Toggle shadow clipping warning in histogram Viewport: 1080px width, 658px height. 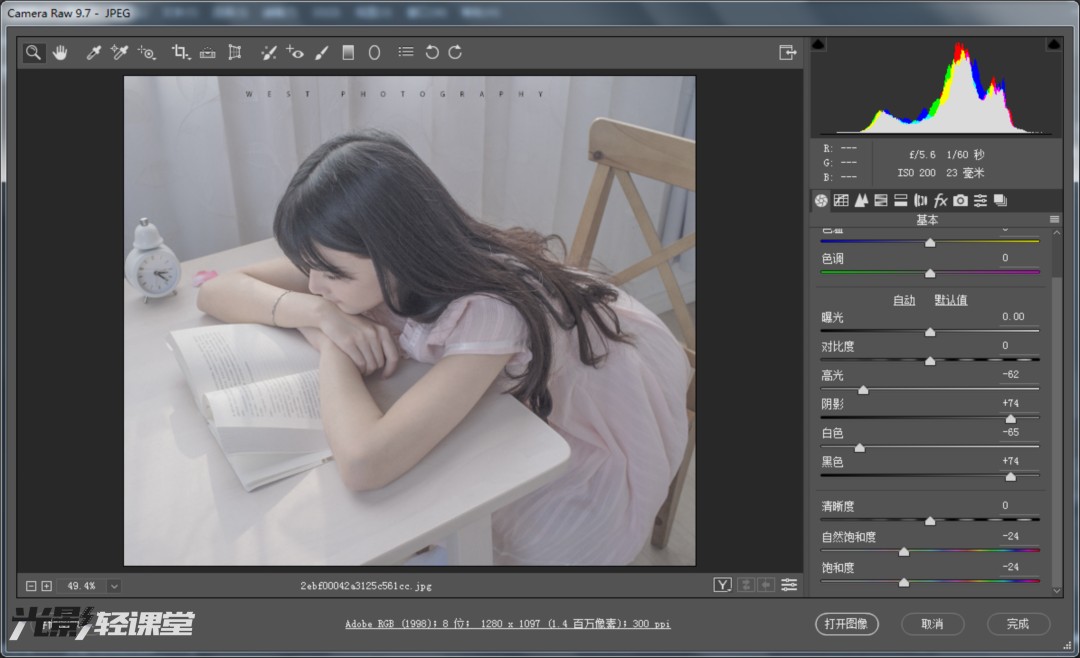click(x=818, y=45)
